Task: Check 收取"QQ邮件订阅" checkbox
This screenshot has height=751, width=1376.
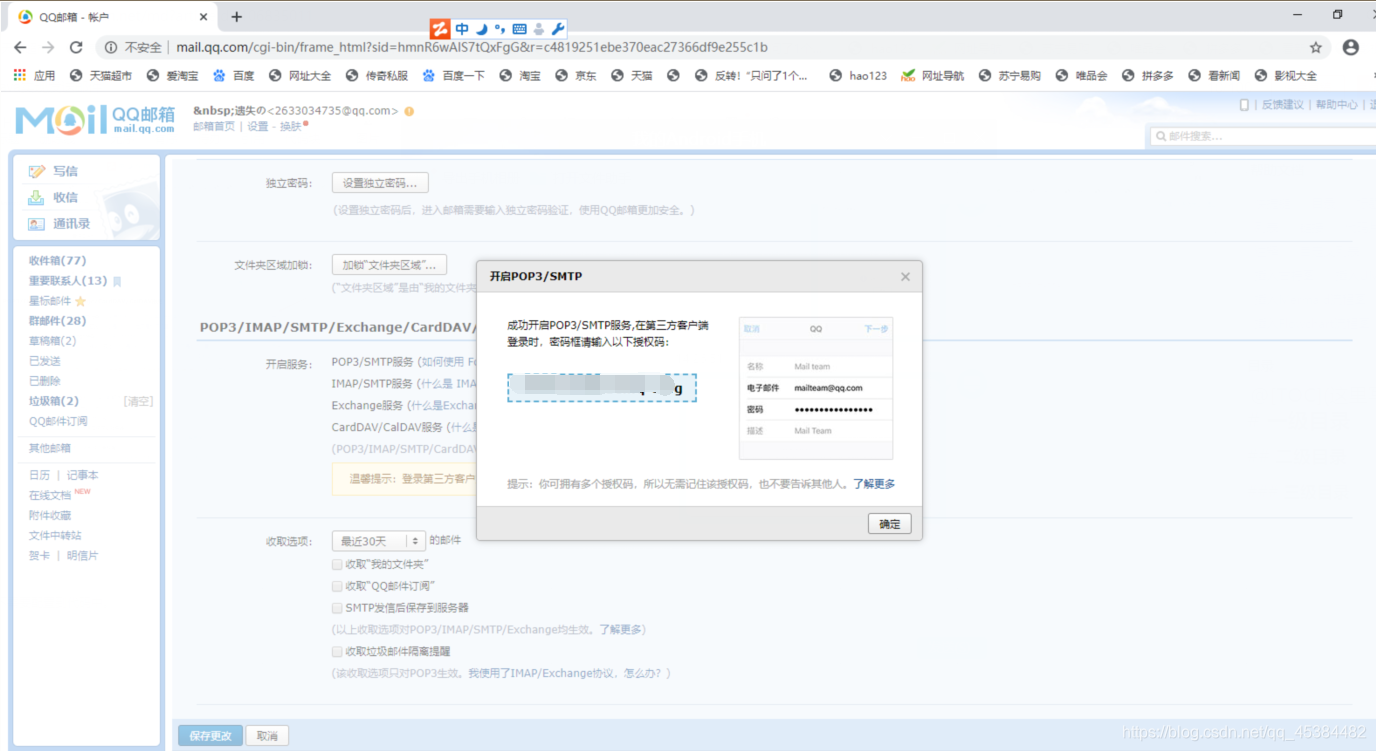Action: (337, 586)
